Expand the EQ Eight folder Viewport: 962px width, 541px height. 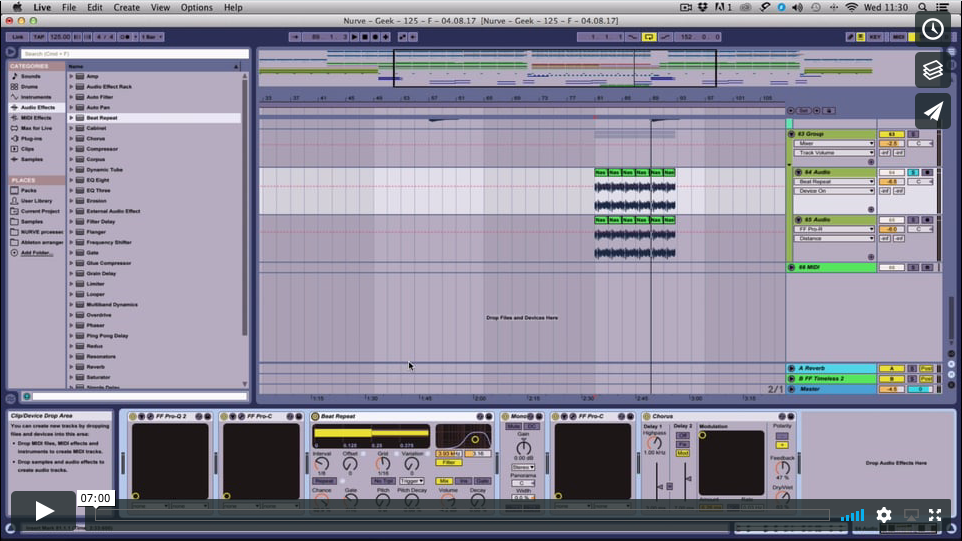tap(71, 180)
